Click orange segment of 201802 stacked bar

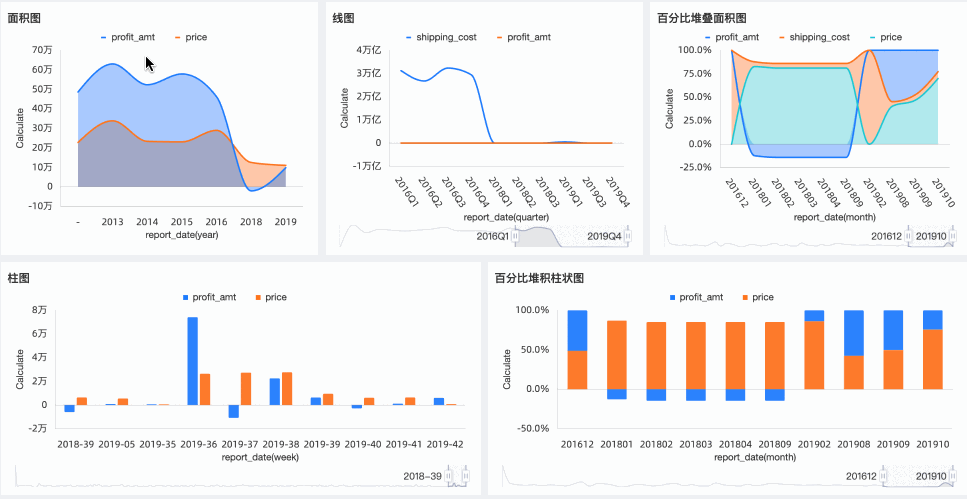(x=656, y=355)
